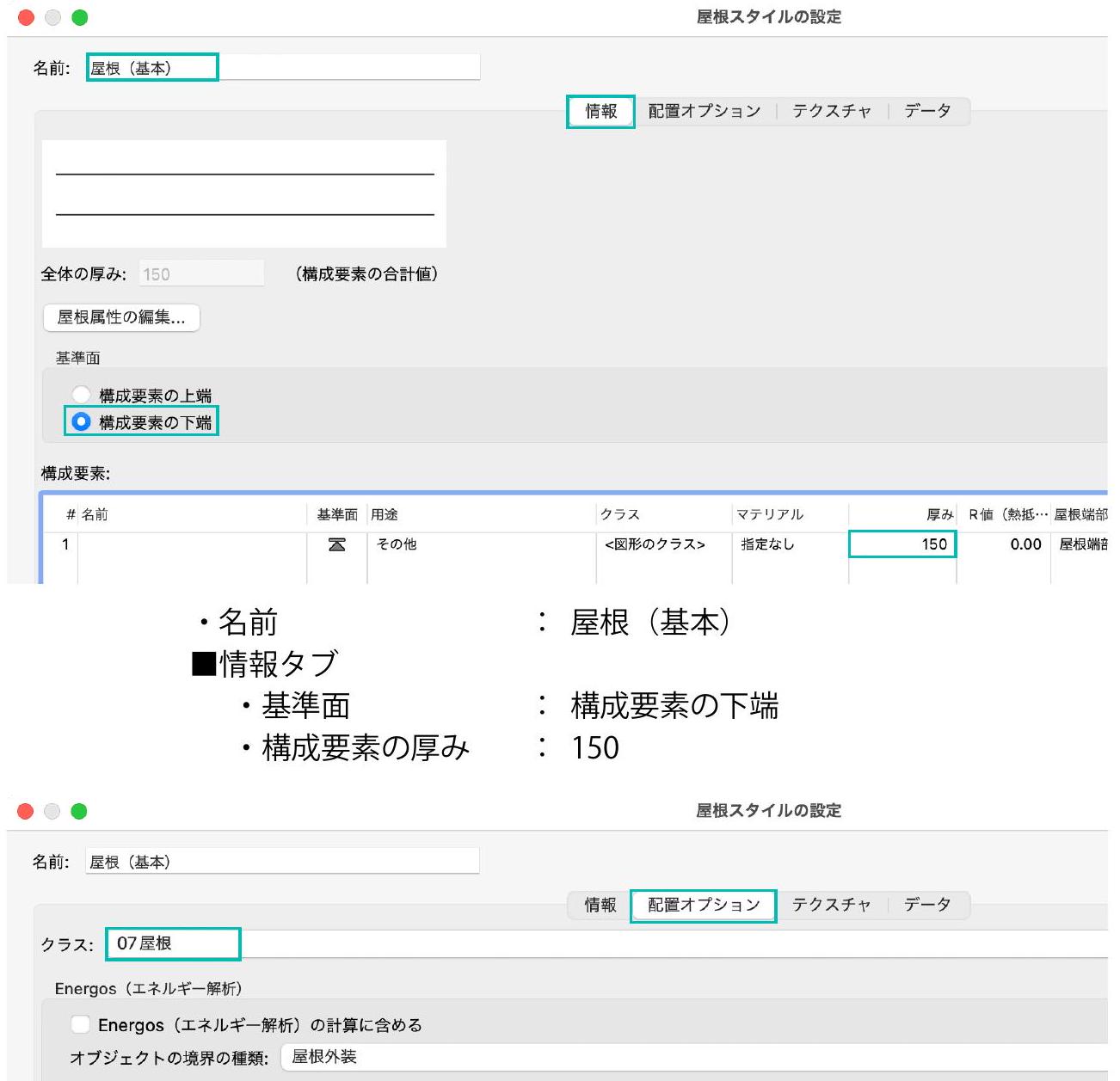Click green zoom button of lower dialog

[x=78, y=811]
